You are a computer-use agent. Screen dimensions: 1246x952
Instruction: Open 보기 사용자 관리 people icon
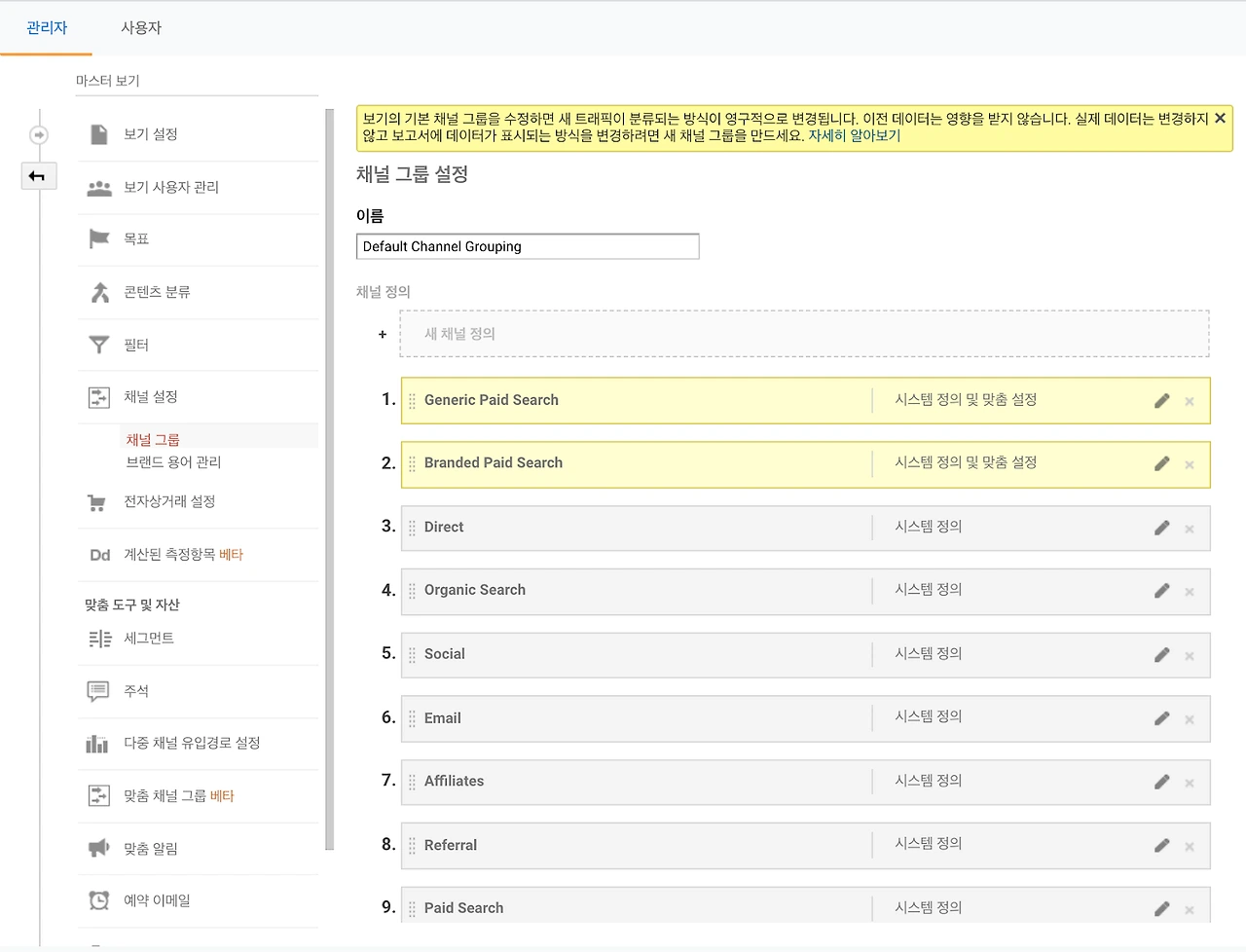(98, 186)
